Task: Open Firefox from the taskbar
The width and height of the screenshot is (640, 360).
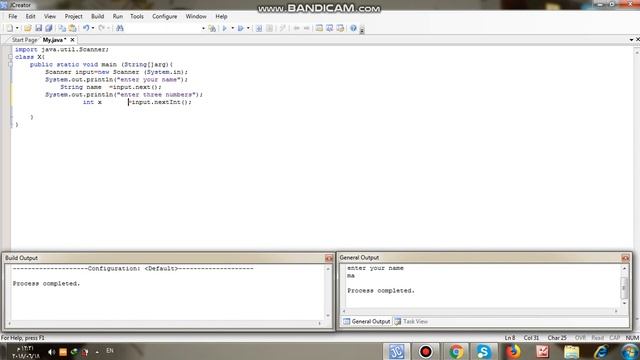Action: (513, 351)
